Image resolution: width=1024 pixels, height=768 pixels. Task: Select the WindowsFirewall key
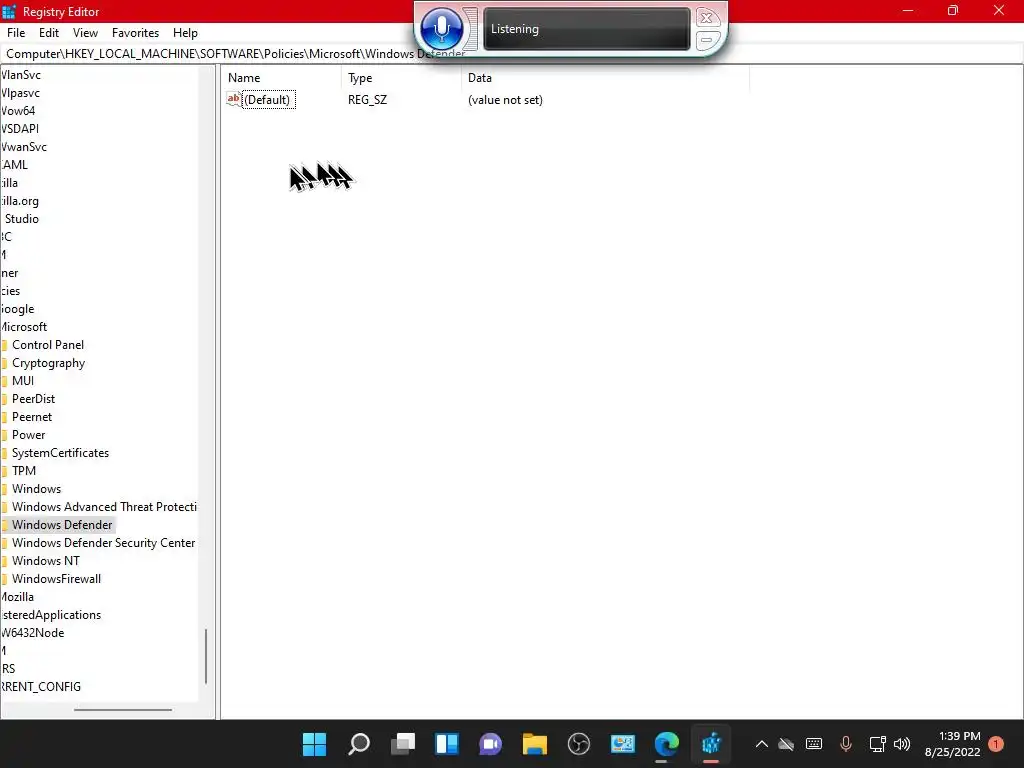(56, 579)
